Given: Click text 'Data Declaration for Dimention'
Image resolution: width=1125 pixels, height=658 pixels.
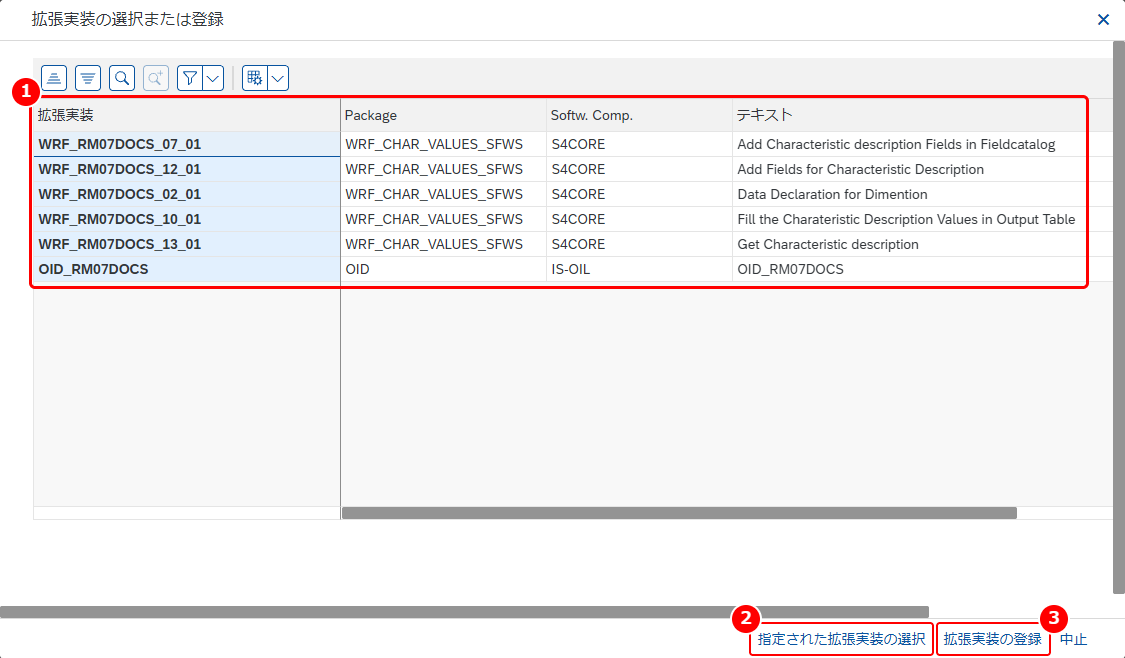Looking at the screenshot, I should click(x=832, y=194).
